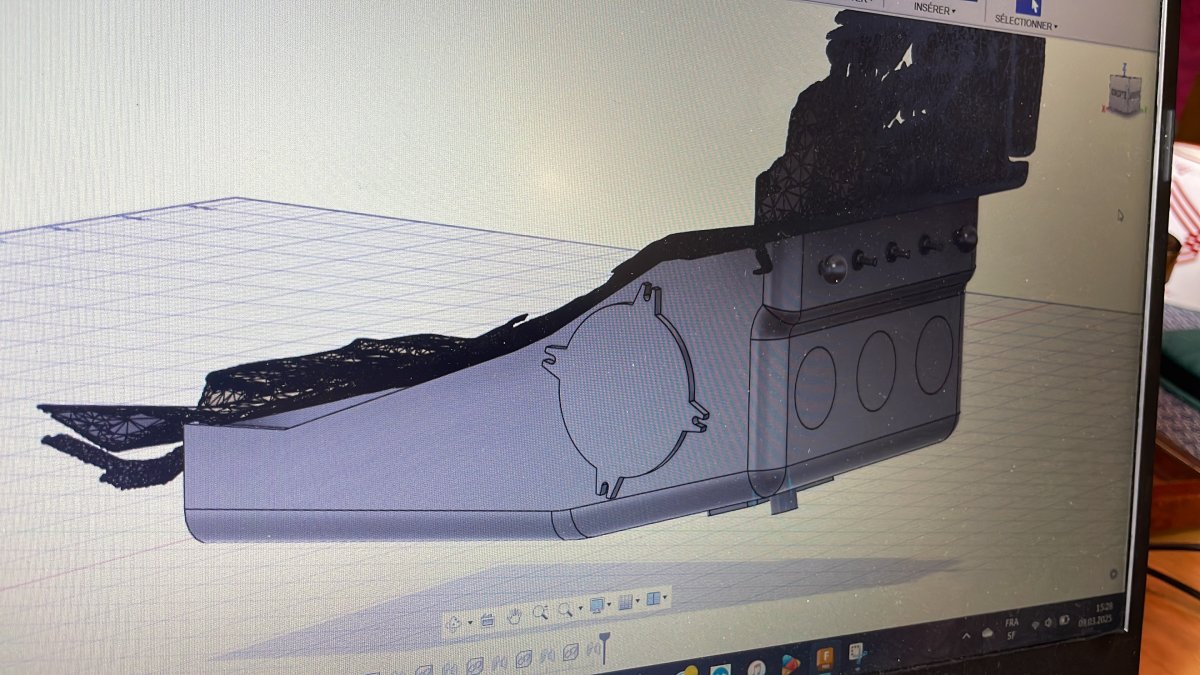Image resolution: width=1200 pixels, height=675 pixels.
Task: Click the Look At camera icon
Action: coord(488,619)
